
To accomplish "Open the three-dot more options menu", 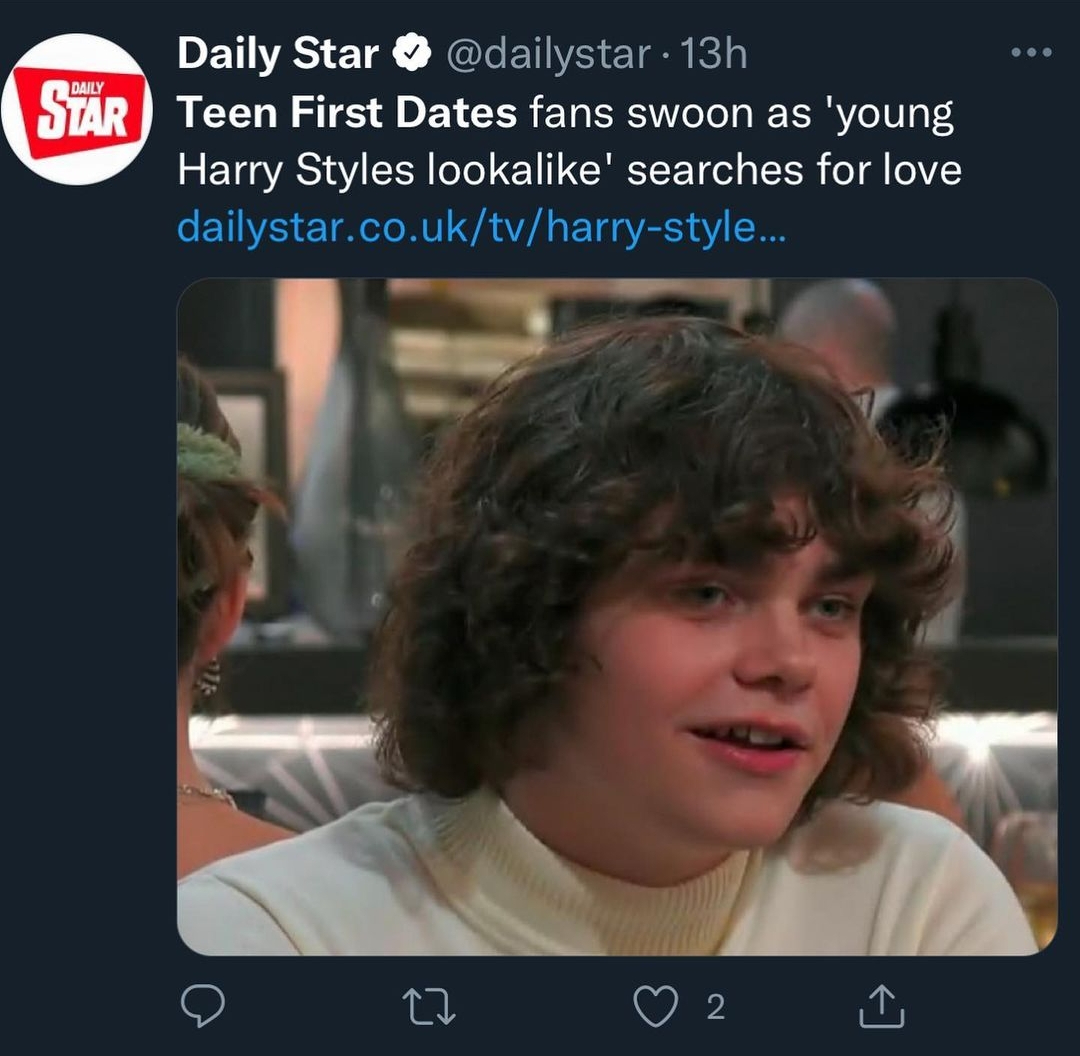I will coord(1032,53).
